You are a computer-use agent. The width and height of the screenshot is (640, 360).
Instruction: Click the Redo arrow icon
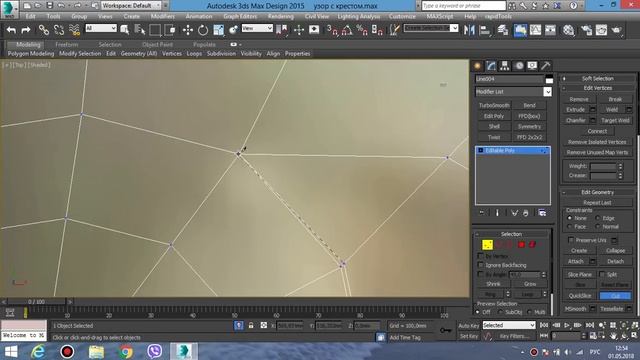click(x=26, y=30)
